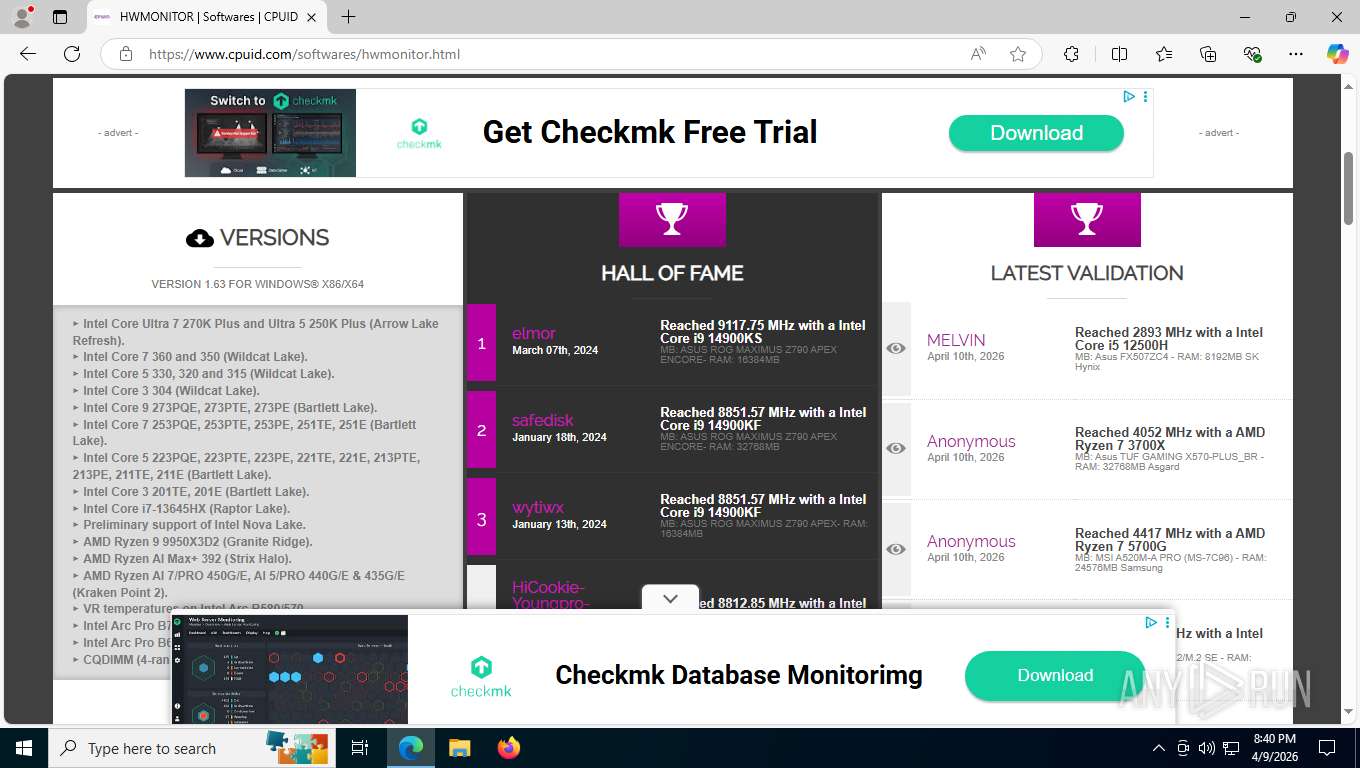Refresh the current page

72,54
